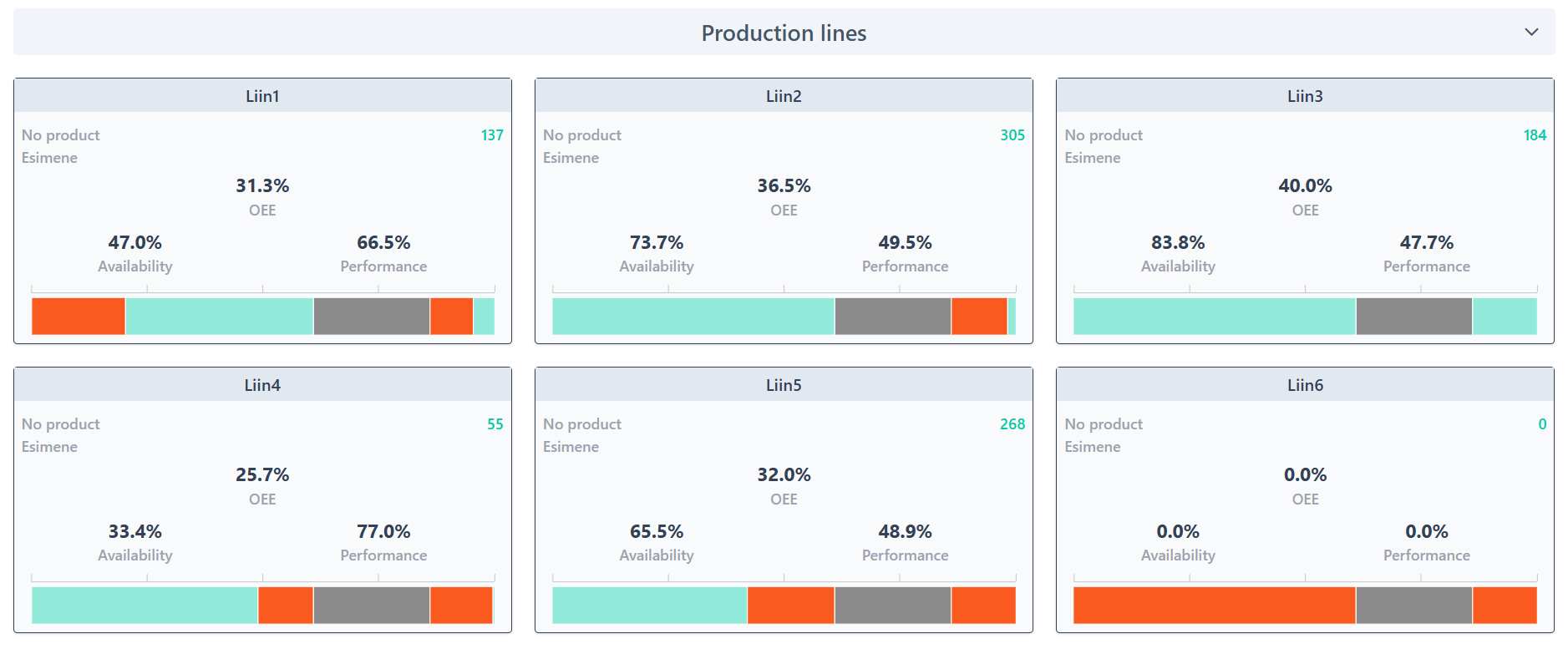
Task: Click the 73.7% Availability figure
Action: pyautogui.click(x=657, y=242)
